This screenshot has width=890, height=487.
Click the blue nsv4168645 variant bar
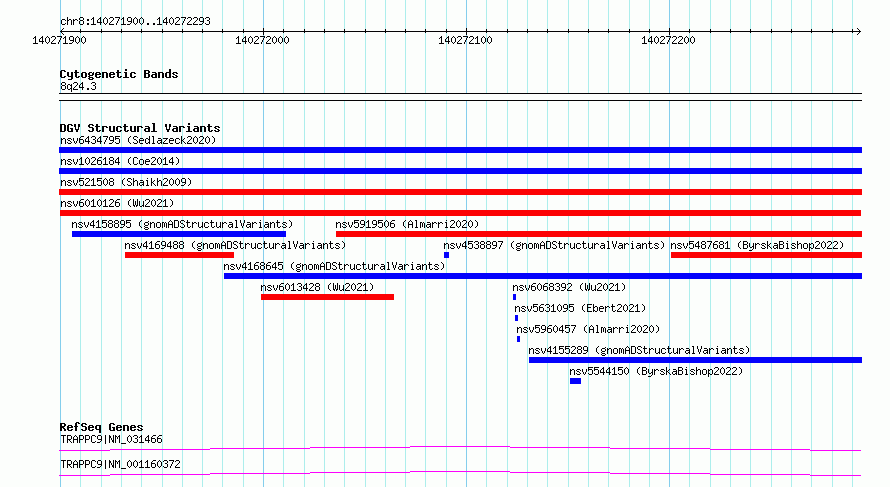tap(543, 276)
